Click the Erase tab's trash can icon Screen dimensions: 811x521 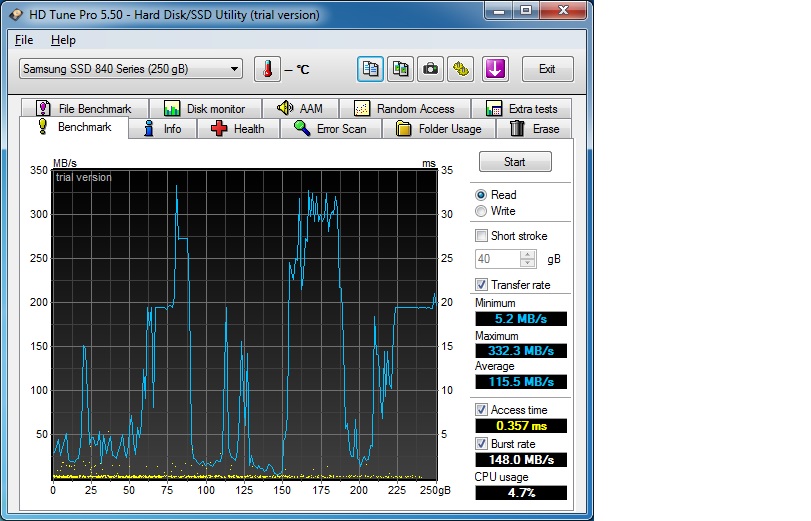coord(517,128)
